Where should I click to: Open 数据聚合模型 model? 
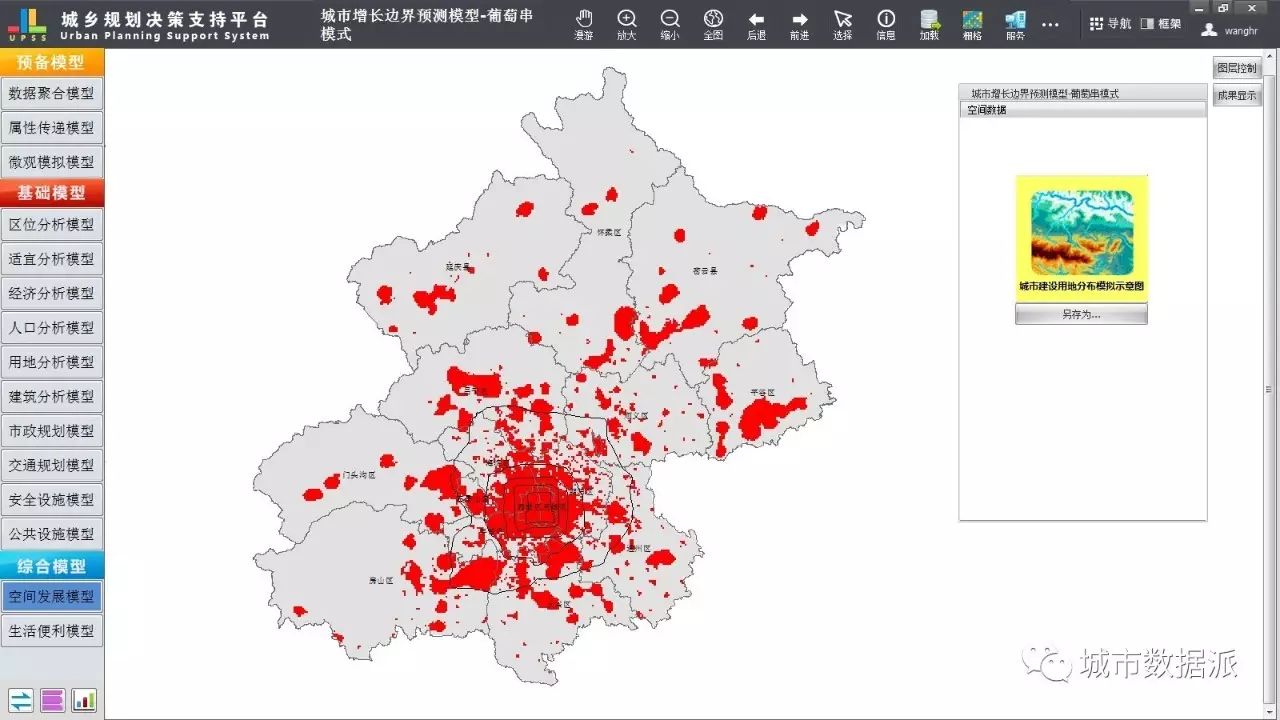[52, 93]
